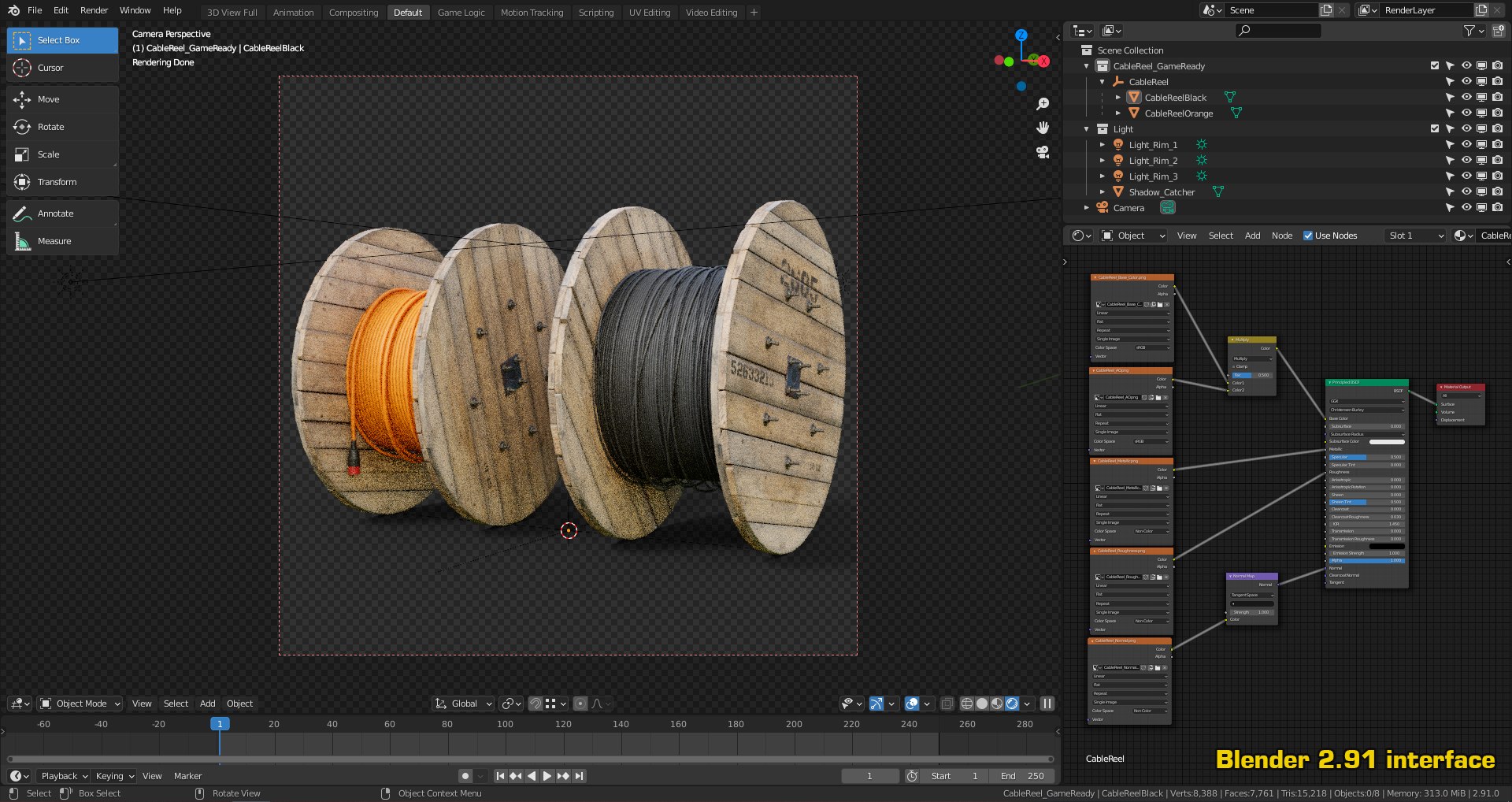
Task: Click the End frame field
Action: [x=1021, y=776]
